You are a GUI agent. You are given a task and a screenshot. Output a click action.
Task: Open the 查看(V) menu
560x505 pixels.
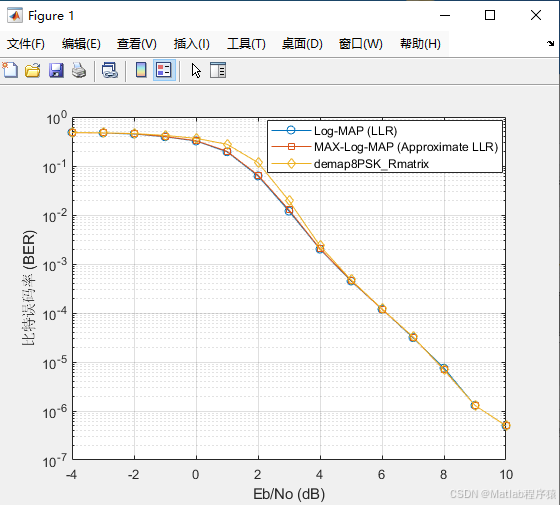pos(137,44)
